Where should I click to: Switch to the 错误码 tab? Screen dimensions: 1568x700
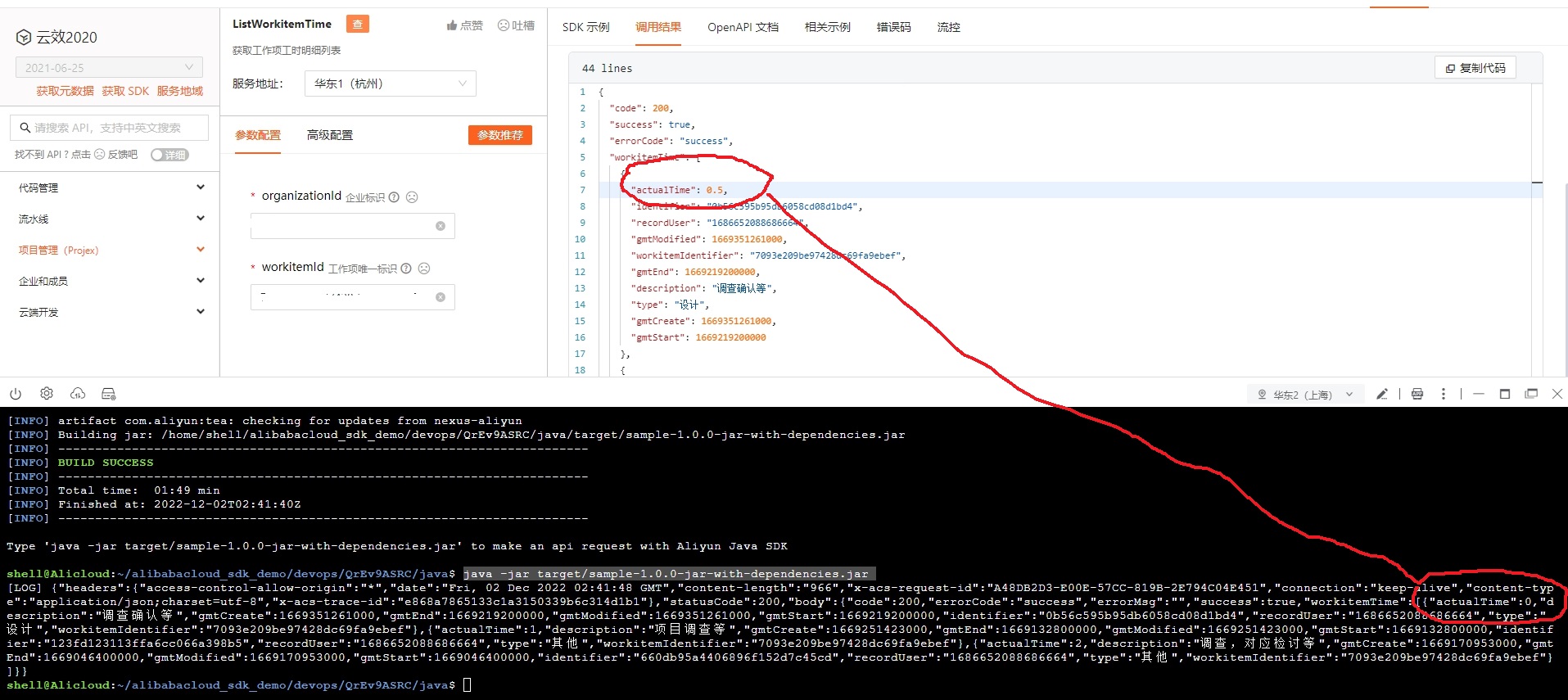point(894,27)
